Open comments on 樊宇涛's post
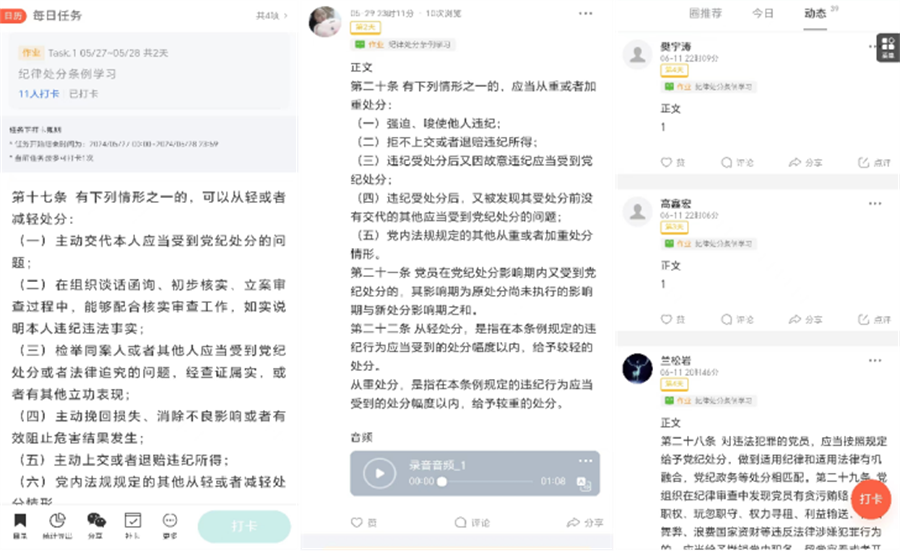 (737, 162)
